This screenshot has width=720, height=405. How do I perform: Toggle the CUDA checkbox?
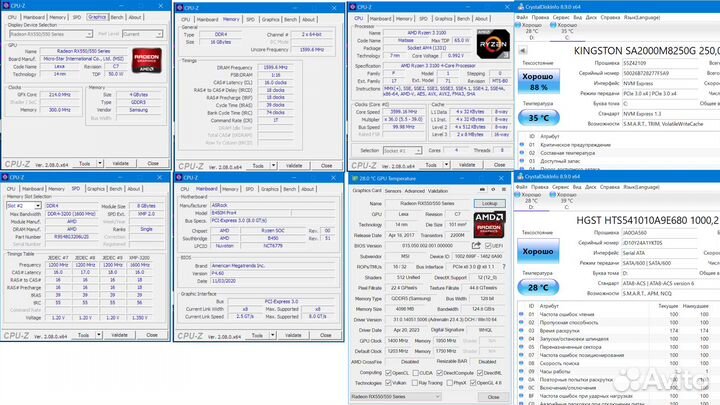tap(416, 373)
